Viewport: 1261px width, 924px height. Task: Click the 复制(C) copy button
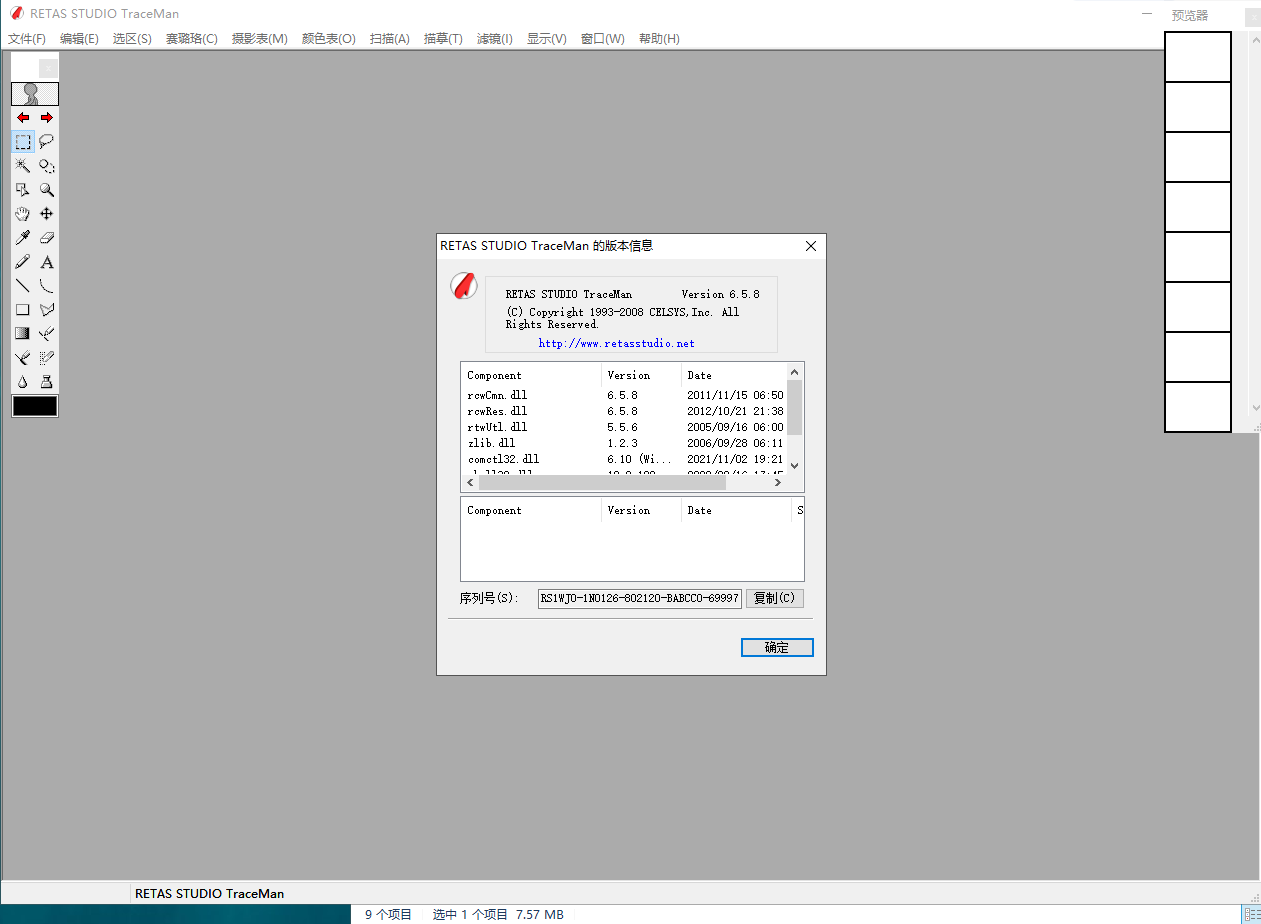pos(775,598)
